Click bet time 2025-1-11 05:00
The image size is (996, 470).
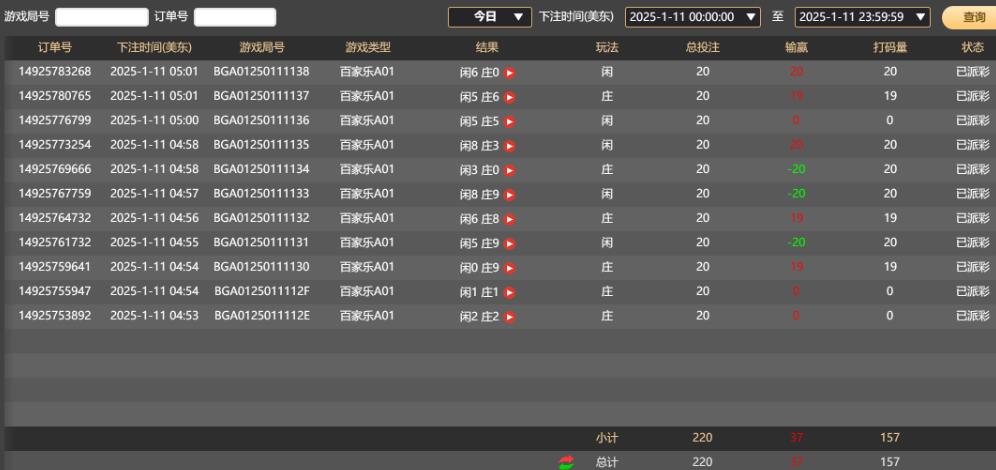point(154,121)
